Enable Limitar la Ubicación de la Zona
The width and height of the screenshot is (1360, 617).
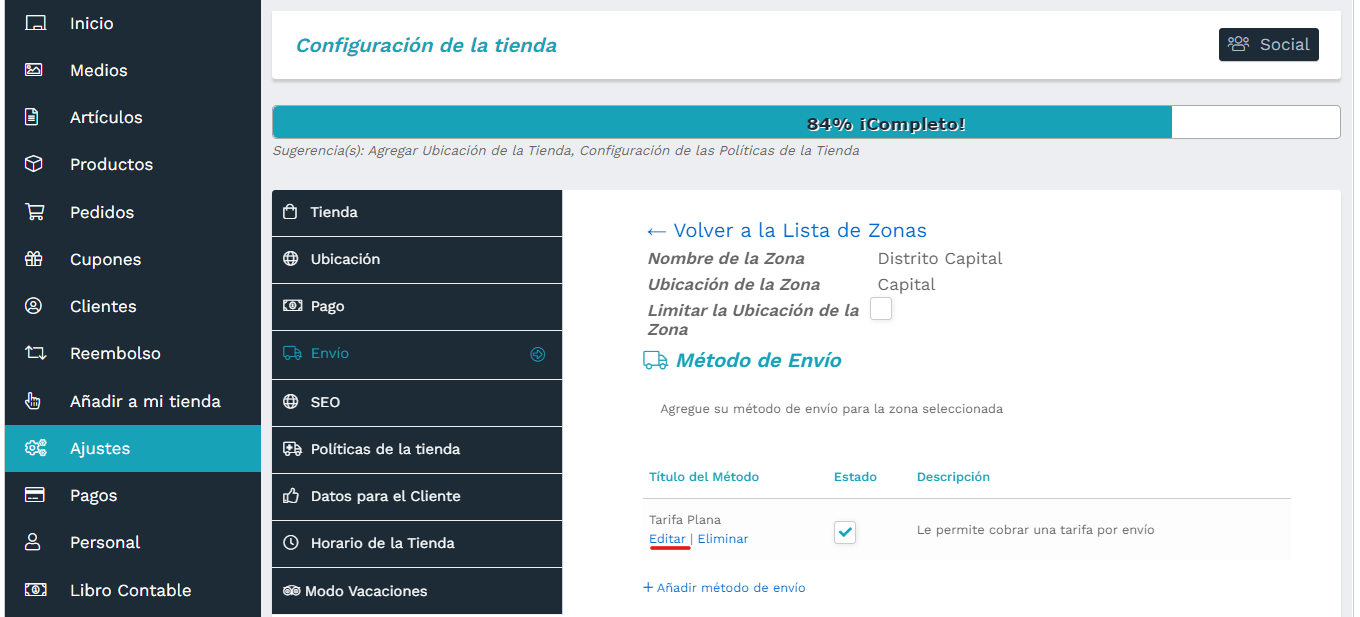pos(881,309)
